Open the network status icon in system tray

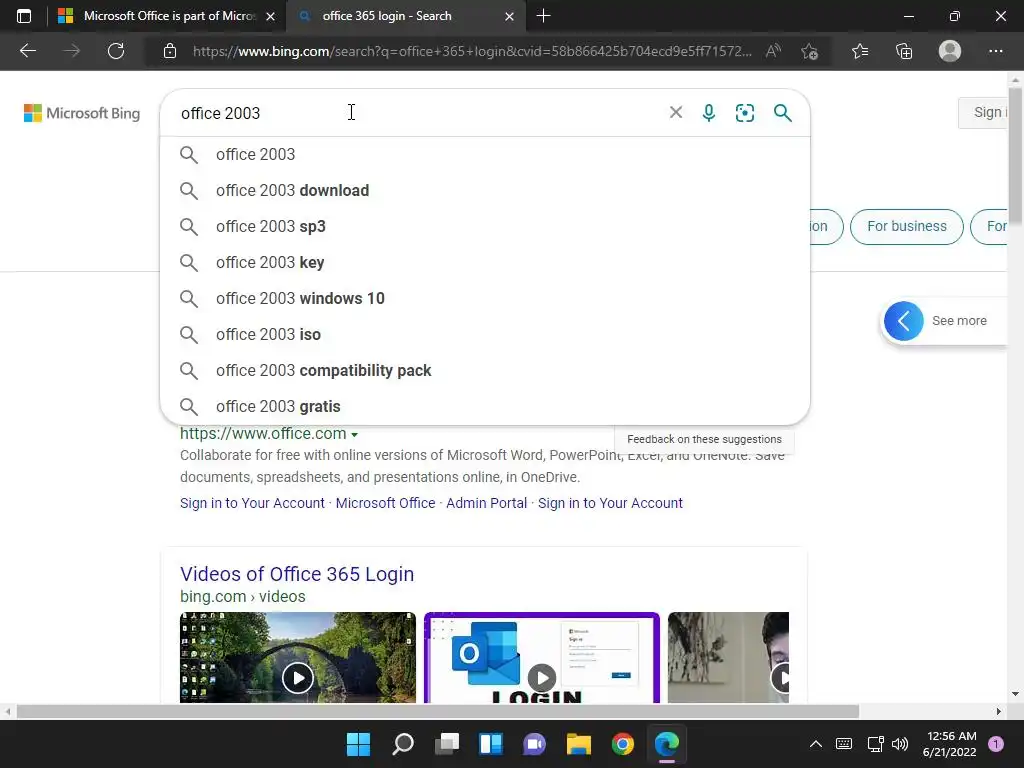pos(875,744)
